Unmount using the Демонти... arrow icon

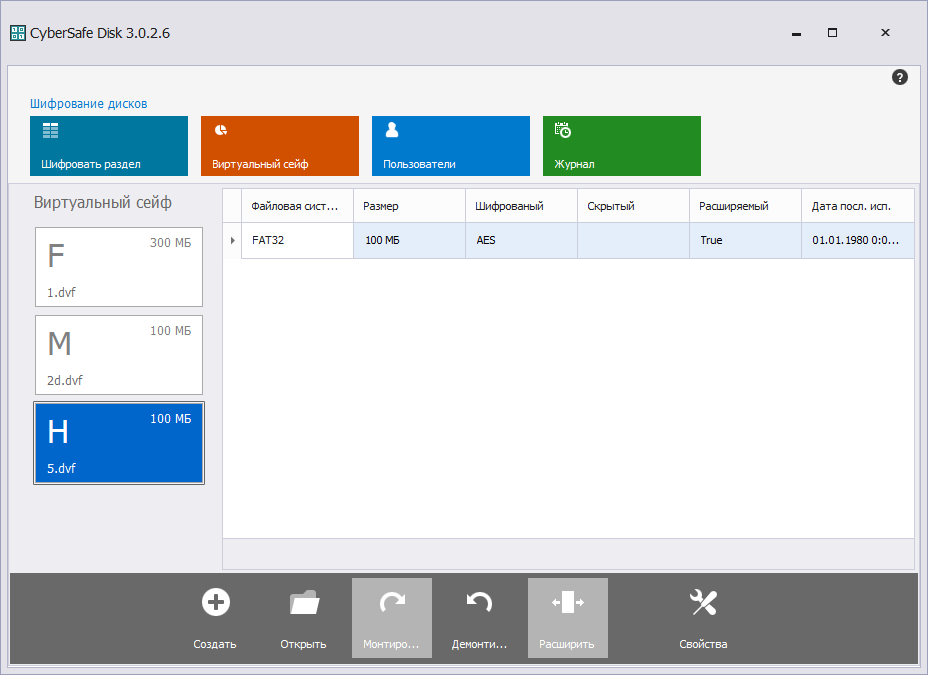tap(479, 602)
